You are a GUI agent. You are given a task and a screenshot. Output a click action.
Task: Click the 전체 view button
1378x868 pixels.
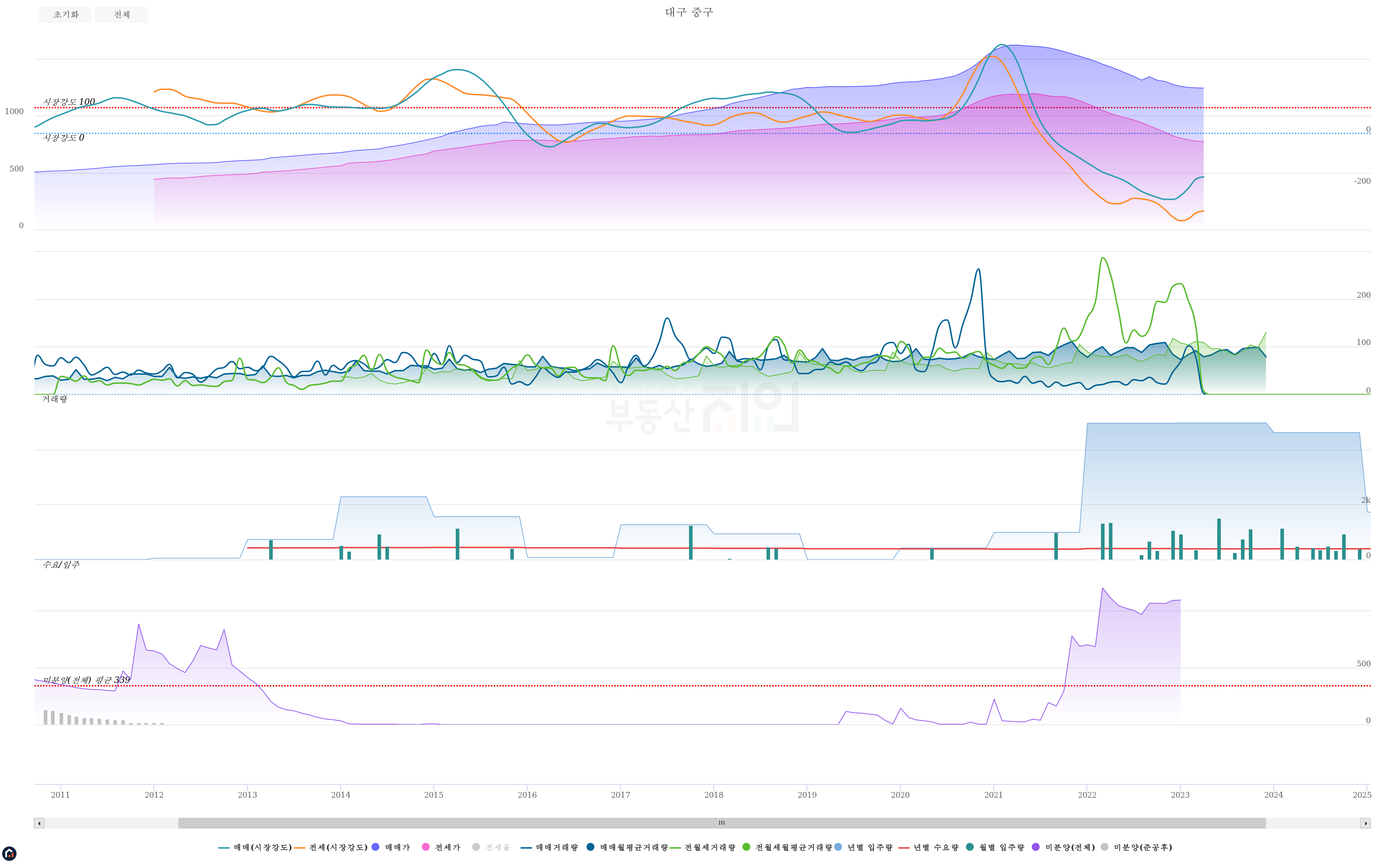[x=121, y=15]
